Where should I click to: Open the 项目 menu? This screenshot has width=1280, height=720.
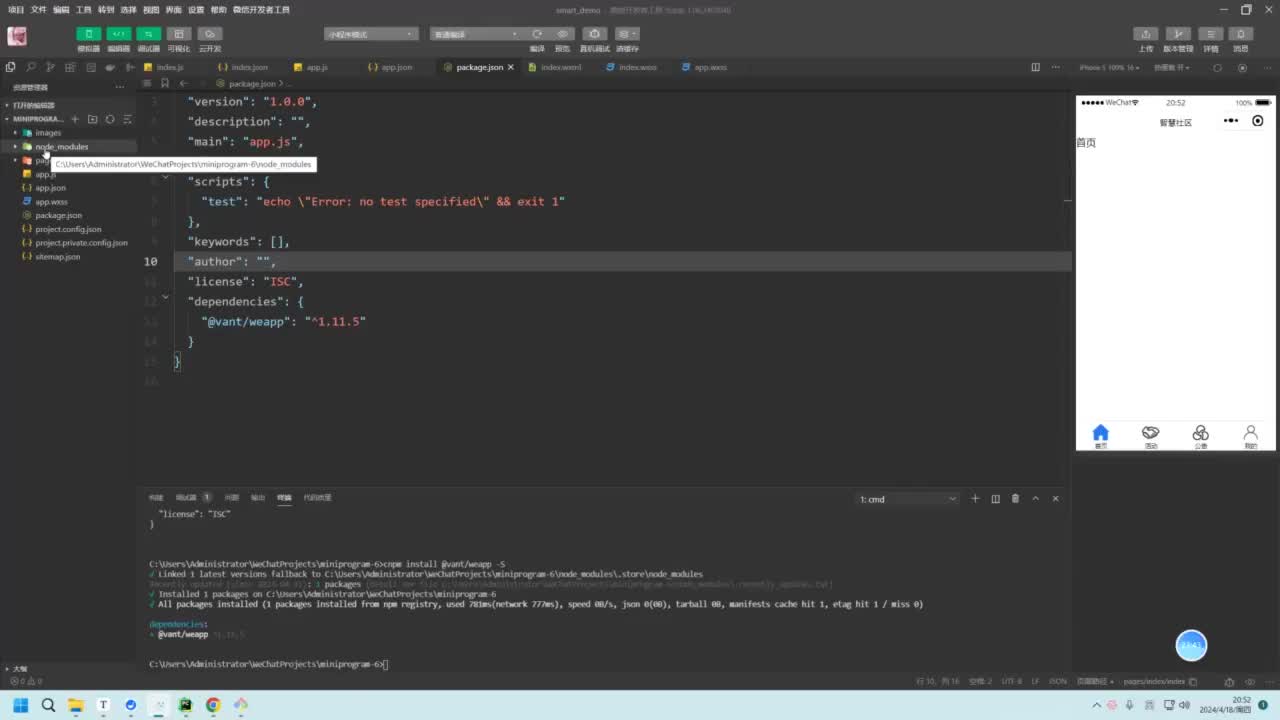[16, 10]
